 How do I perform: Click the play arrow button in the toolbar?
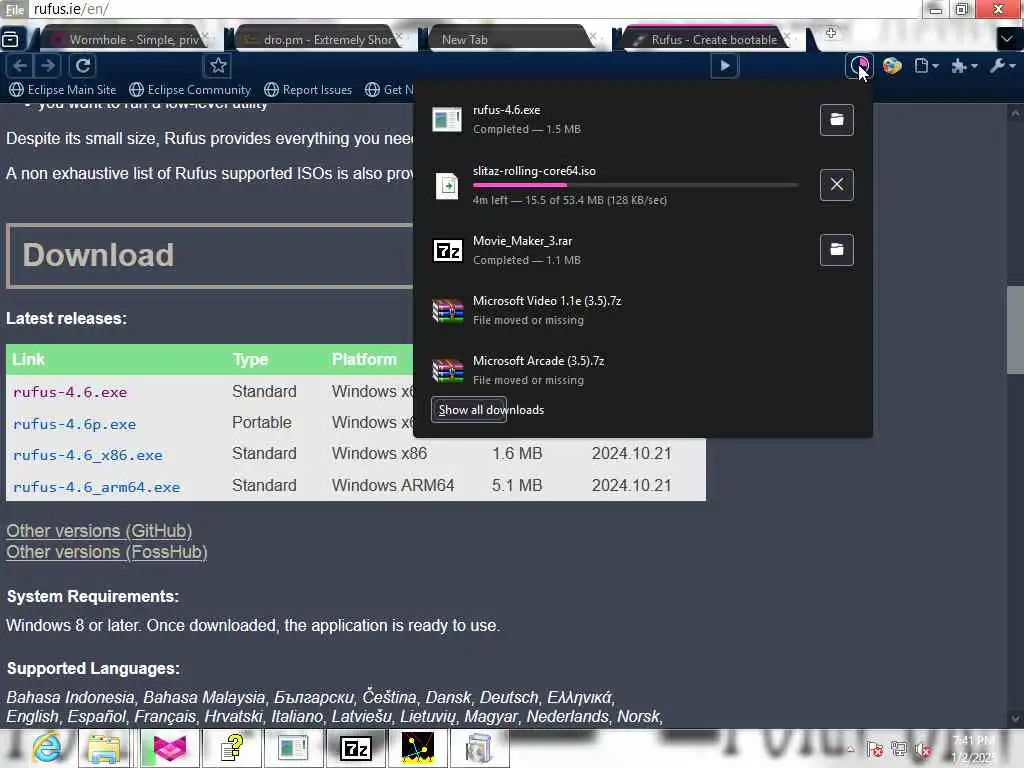point(725,66)
